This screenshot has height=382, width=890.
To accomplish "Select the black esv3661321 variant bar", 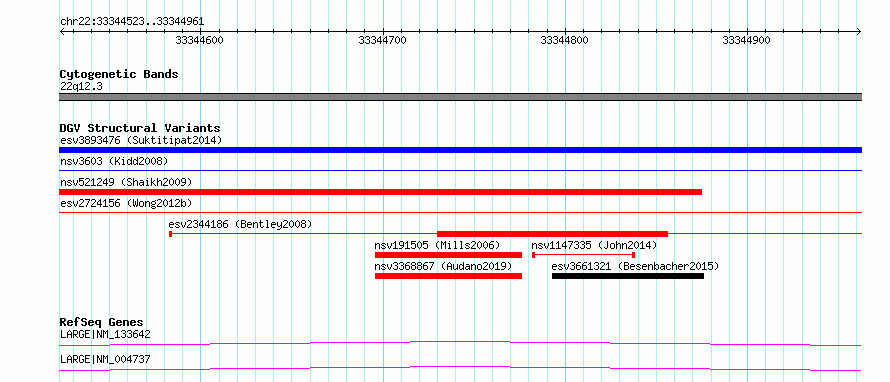I will [x=628, y=276].
